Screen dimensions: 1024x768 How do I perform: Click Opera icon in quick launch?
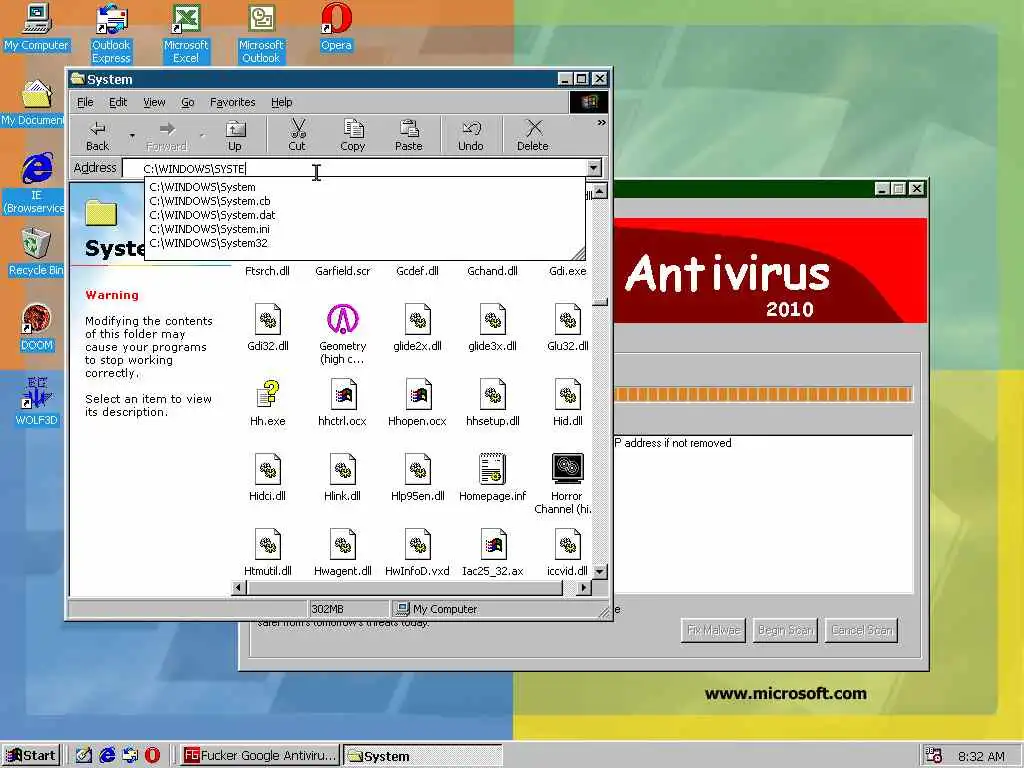(152, 756)
